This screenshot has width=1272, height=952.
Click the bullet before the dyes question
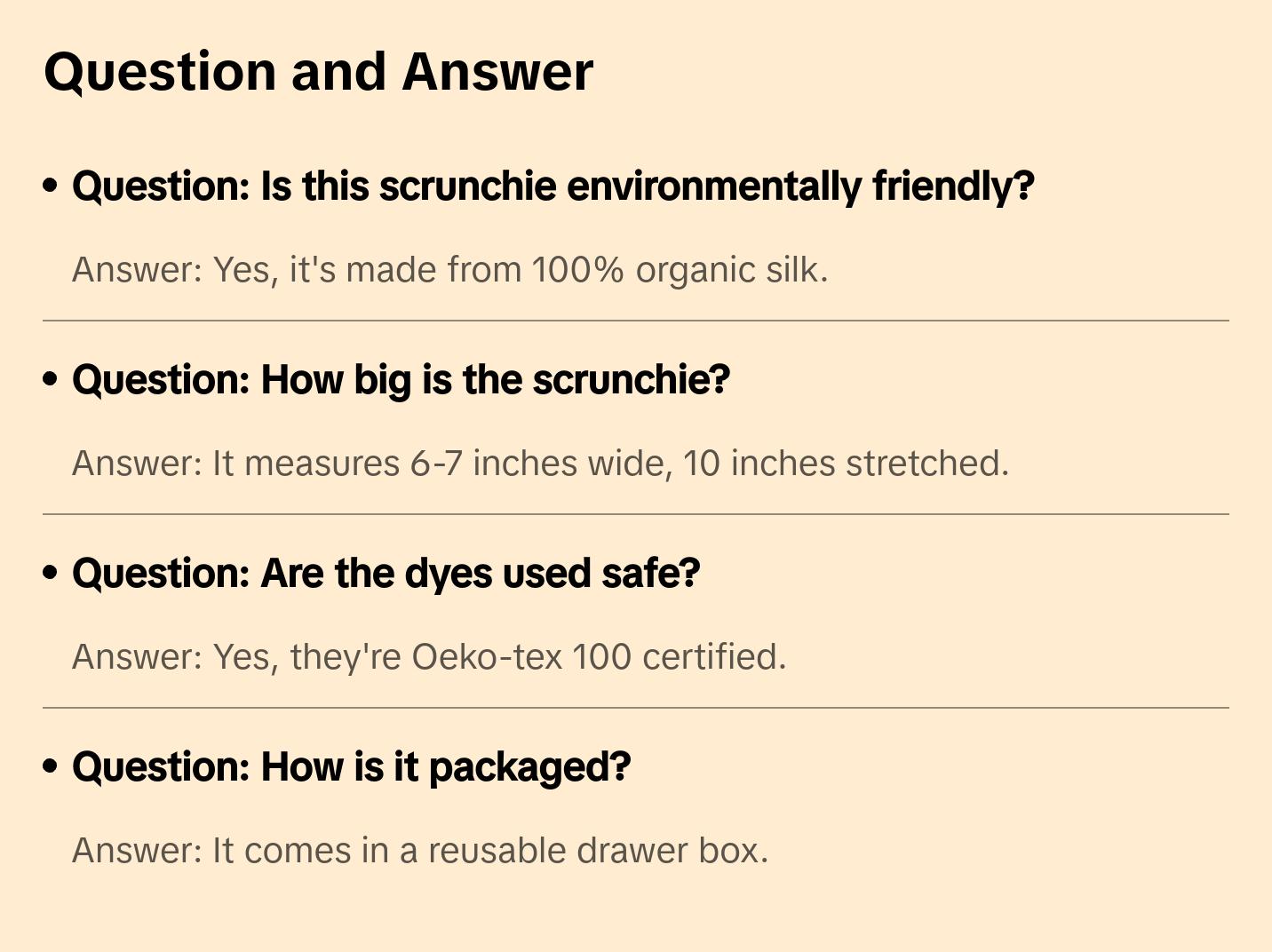coord(51,573)
